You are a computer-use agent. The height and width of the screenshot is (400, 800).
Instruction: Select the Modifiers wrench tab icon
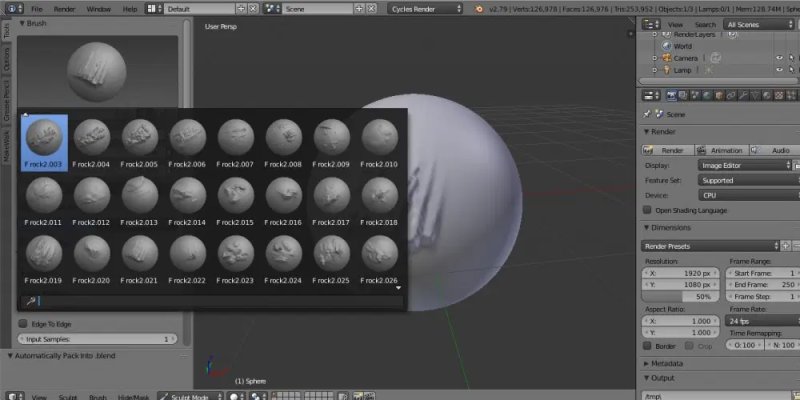tap(743, 95)
